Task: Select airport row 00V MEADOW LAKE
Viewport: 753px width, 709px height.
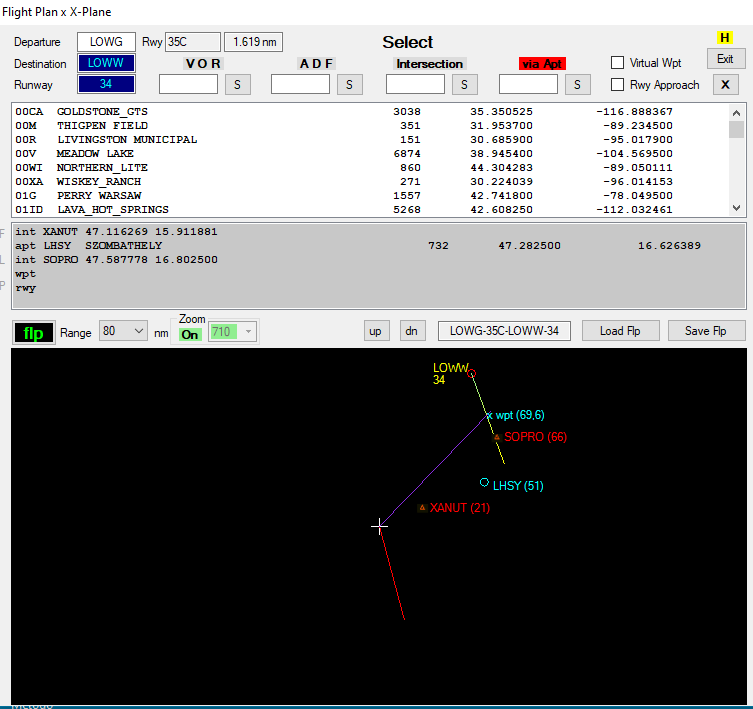Action: click(x=370, y=153)
